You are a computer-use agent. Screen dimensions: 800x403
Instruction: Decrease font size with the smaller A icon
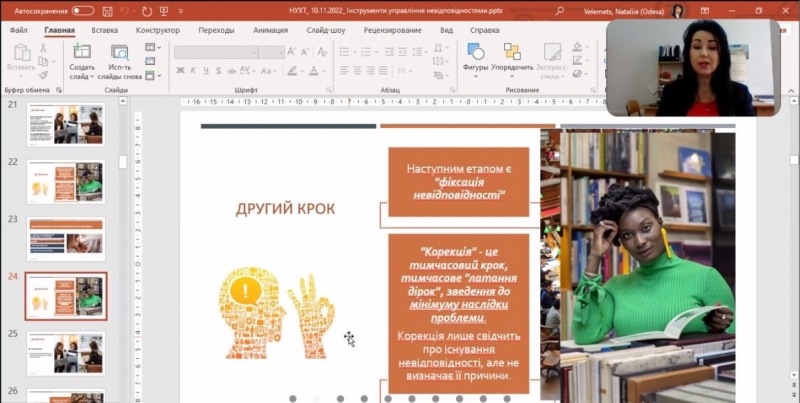305,52
